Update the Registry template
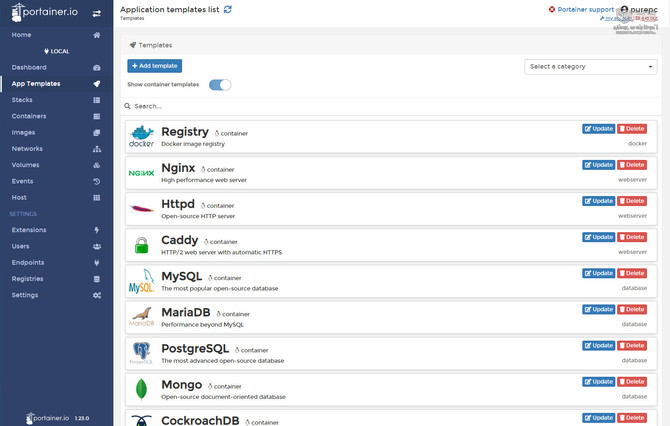Screen dimensions: 670x426 [599, 129]
